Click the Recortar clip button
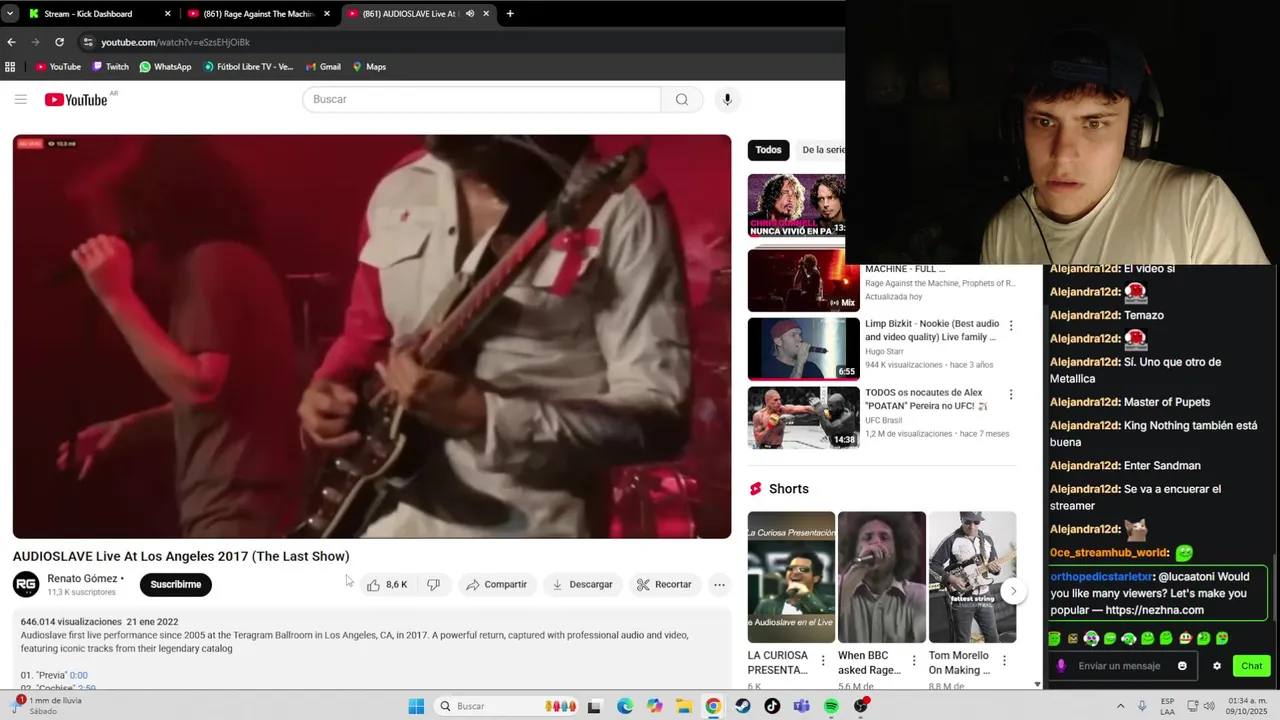 coord(664,584)
